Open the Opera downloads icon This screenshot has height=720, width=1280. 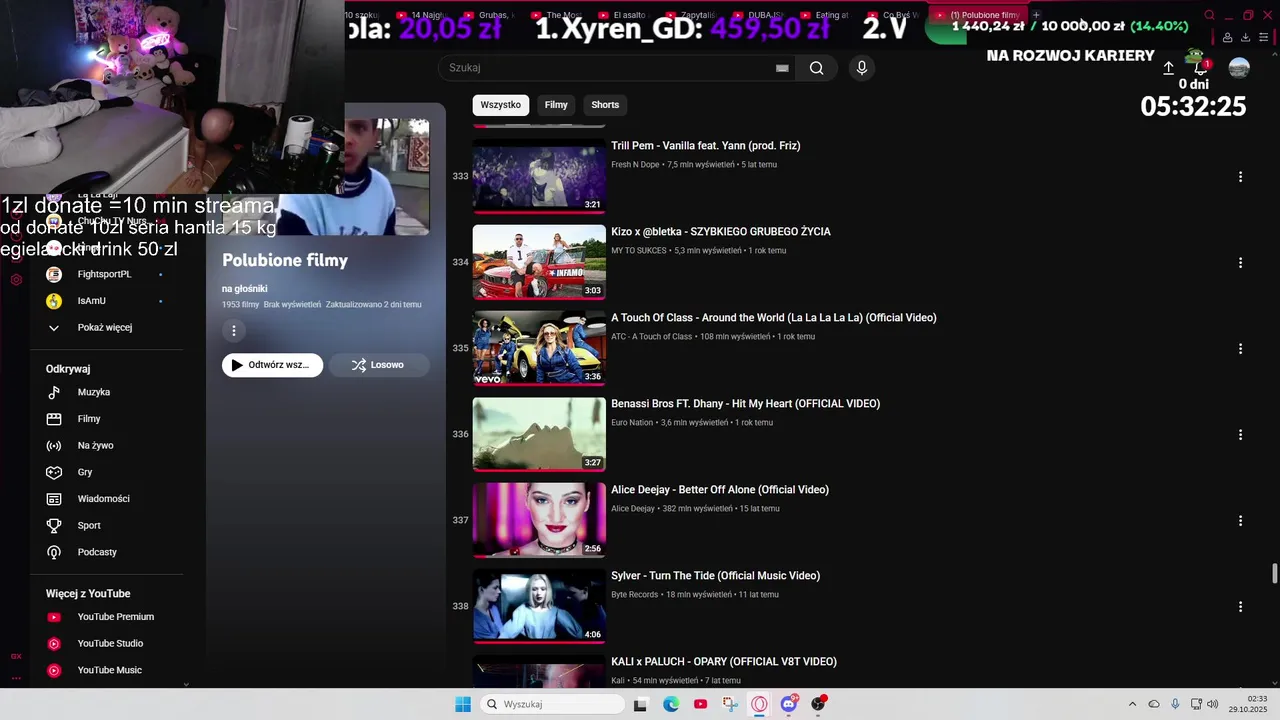click(1246, 37)
